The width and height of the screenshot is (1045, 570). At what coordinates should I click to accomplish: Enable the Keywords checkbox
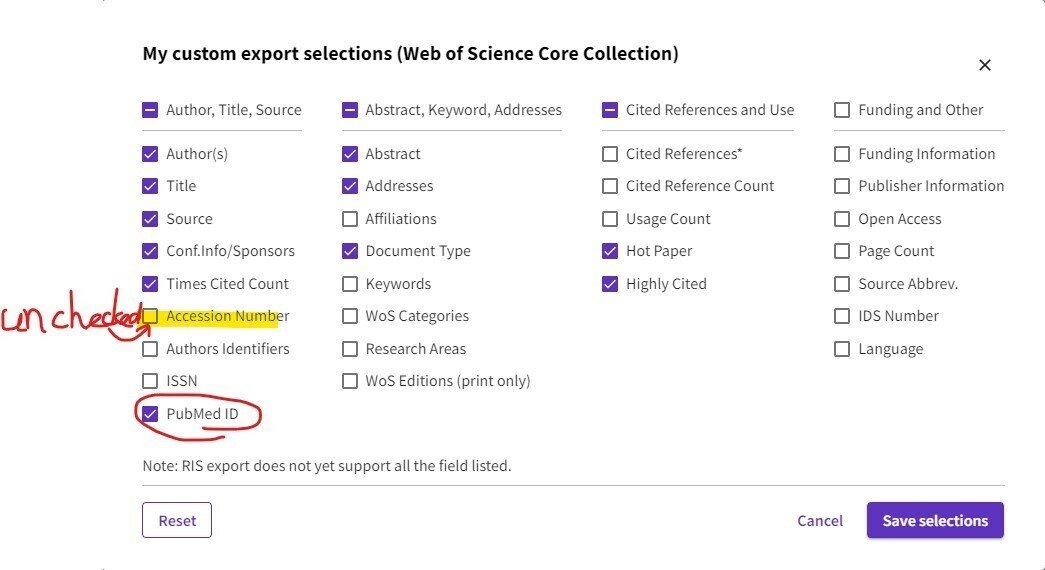pyautogui.click(x=350, y=284)
